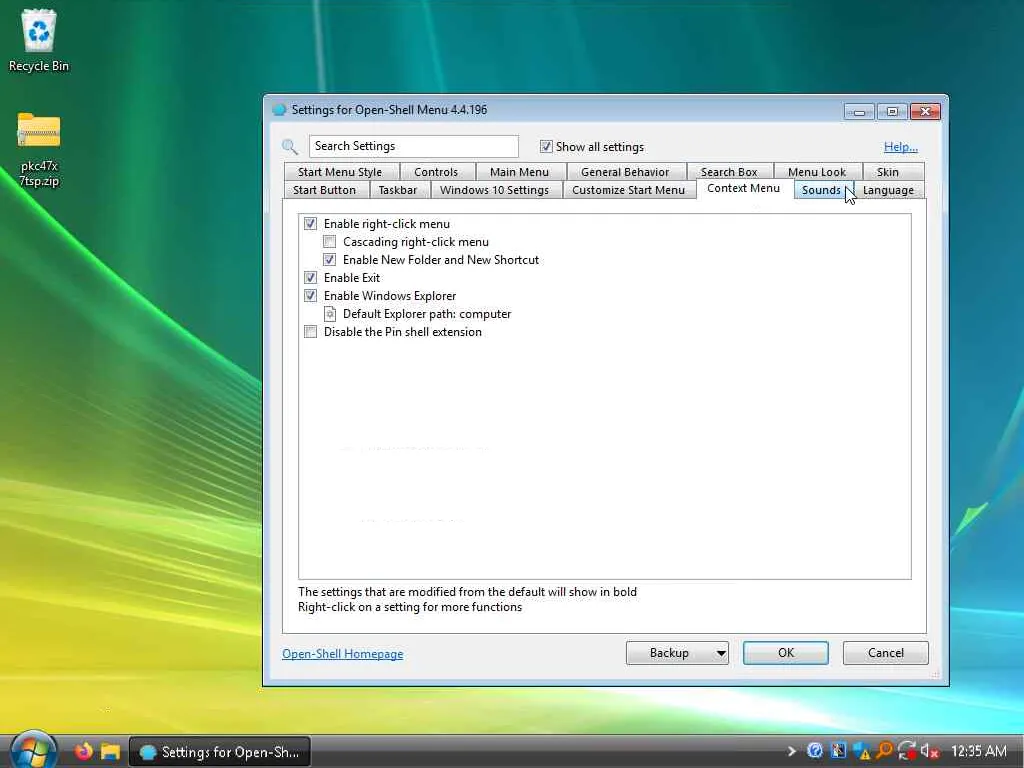Click the orange magnifier tray icon
Screen dimensions: 1024x768
click(884, 751)
